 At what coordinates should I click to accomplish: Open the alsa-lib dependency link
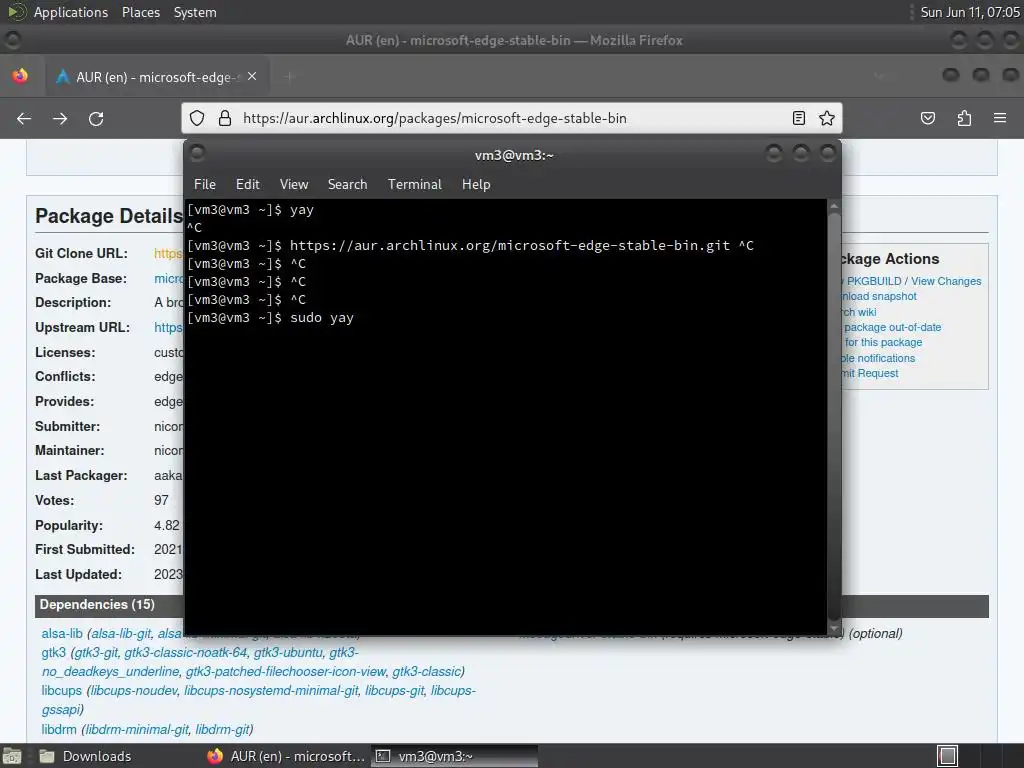[x=62, y=633]
